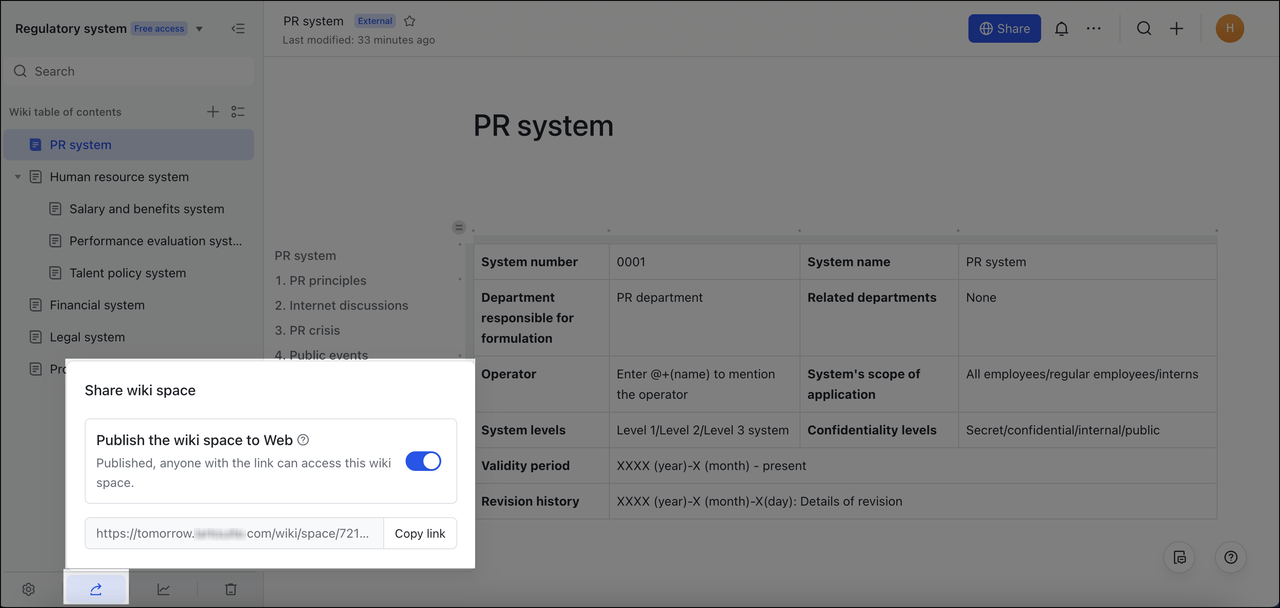1280x608 pixels.
Task: Open the help question mark button
Action: pos(1231,557)
